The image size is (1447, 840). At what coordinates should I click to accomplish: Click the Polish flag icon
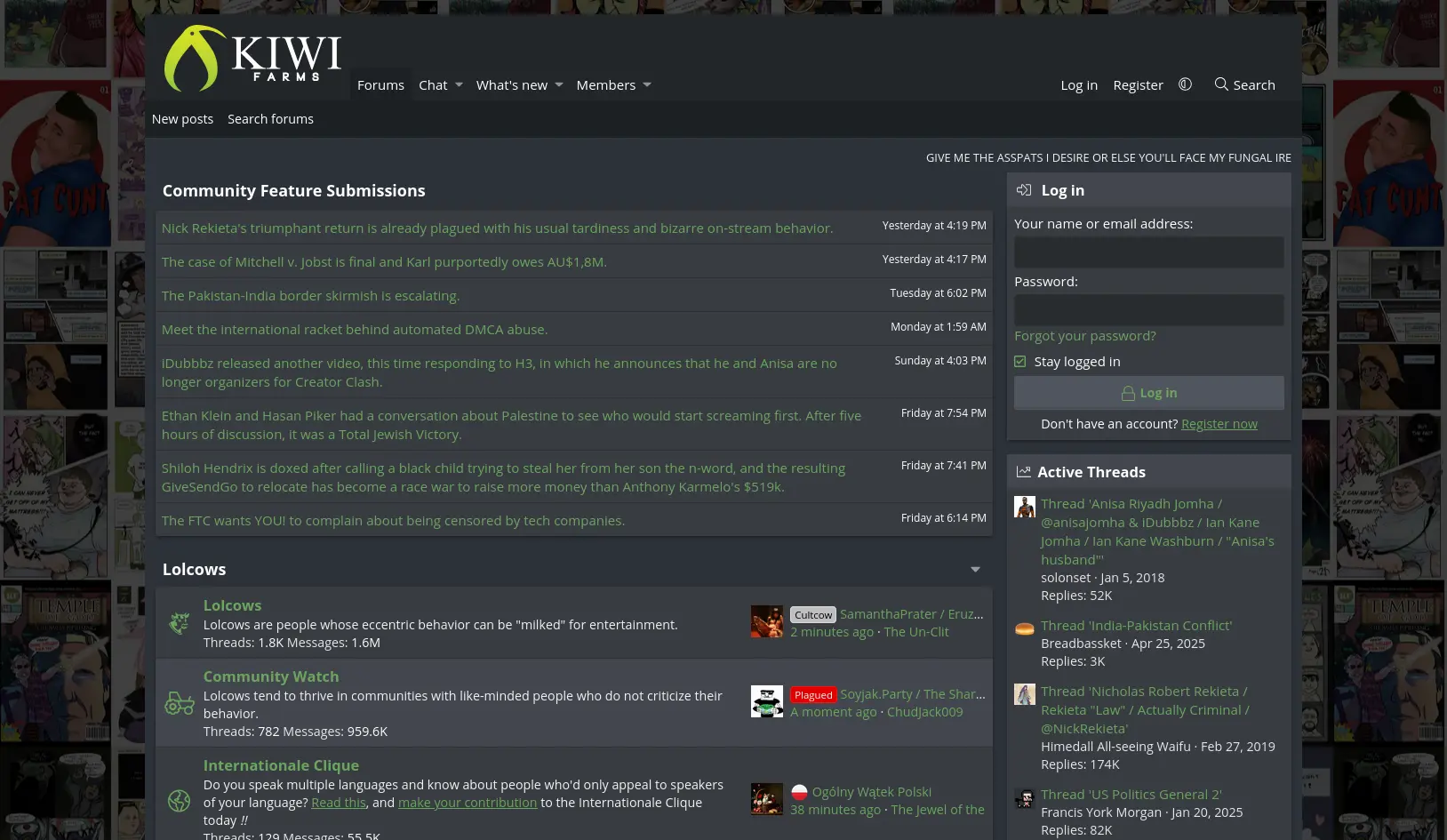tap(799, 792)
